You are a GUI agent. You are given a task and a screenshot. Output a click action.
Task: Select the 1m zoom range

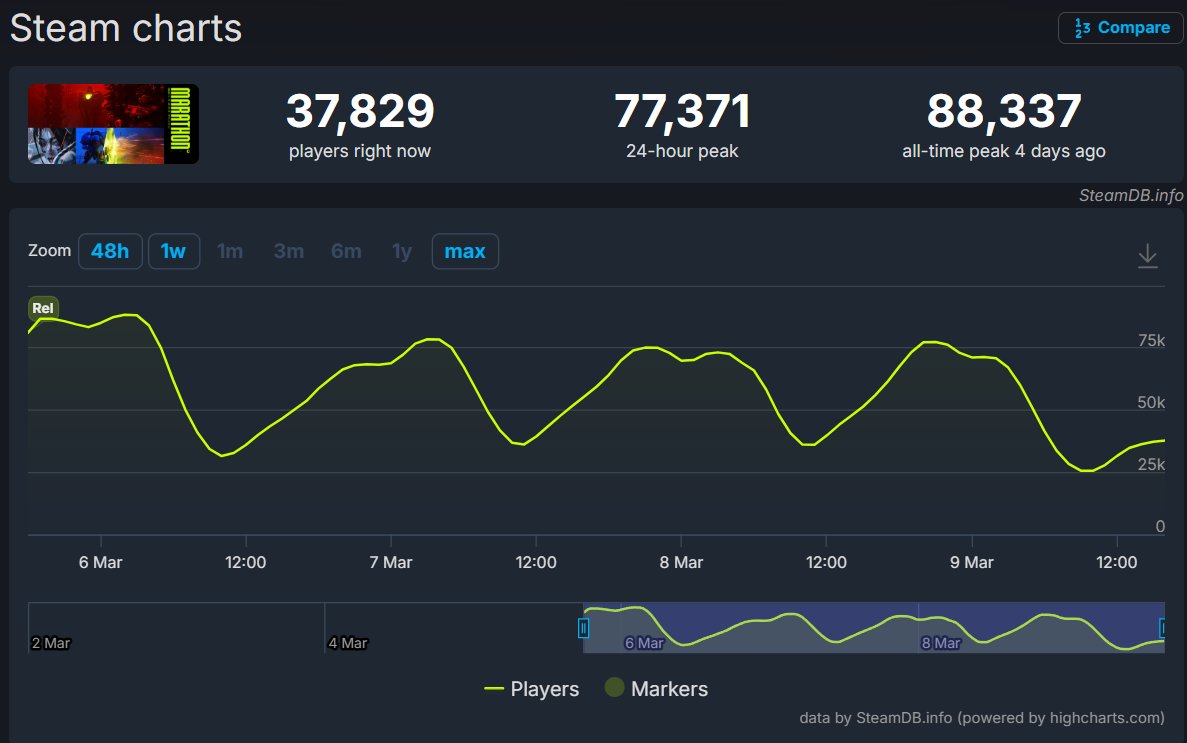[x=230, y=251]
